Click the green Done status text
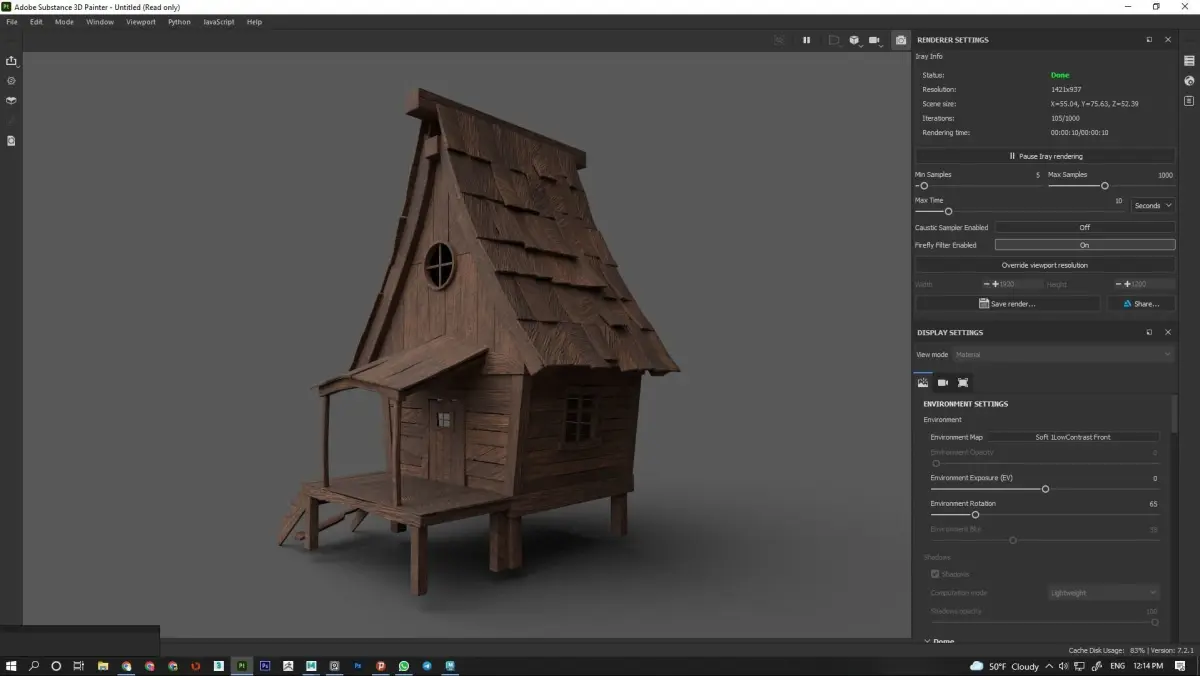 (1060, 75)
